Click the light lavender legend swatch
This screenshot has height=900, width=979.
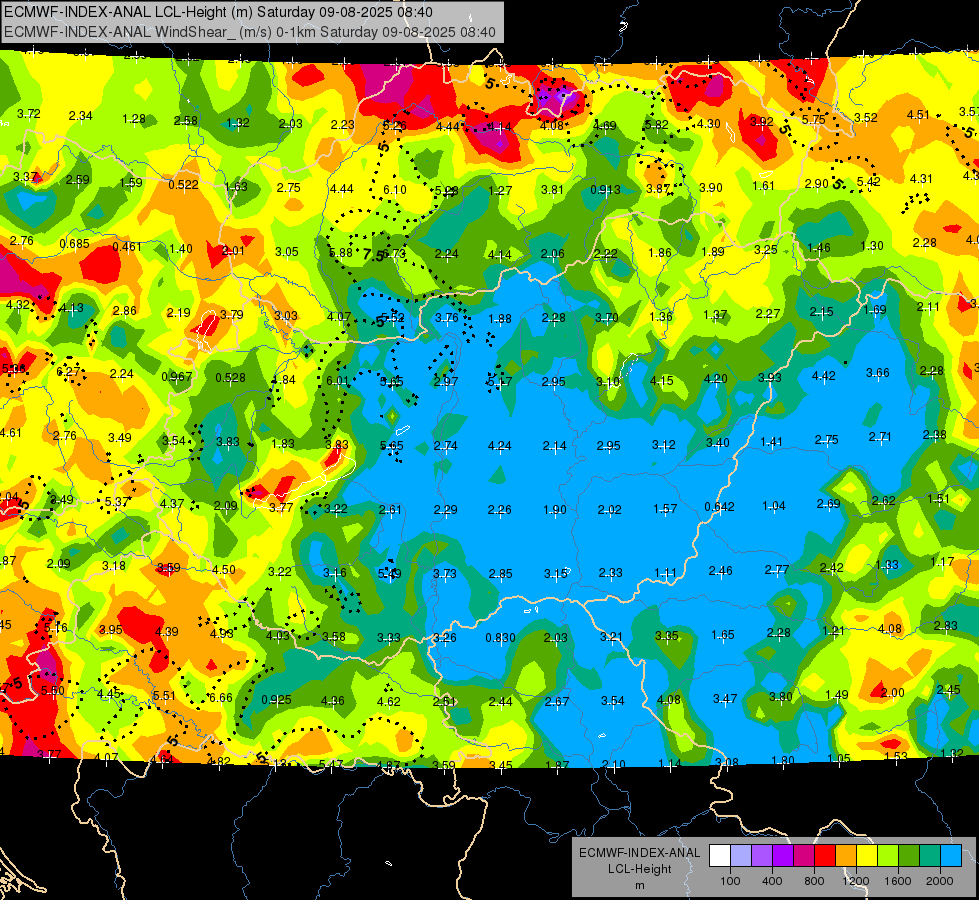[x=740, y=856]
